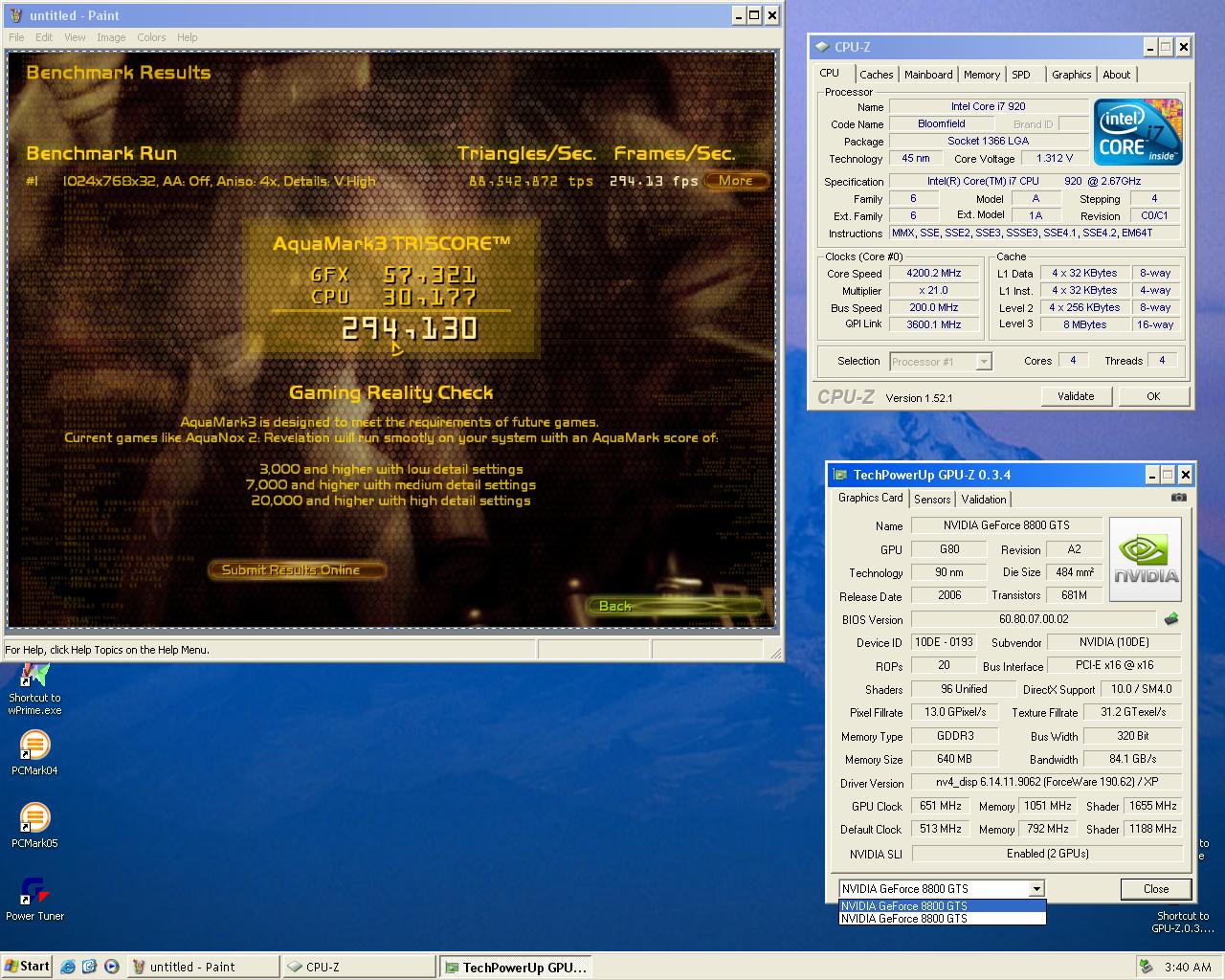1225x980 pixels.
Task: Open the Image menu in Paint
Action: point(111,37)
